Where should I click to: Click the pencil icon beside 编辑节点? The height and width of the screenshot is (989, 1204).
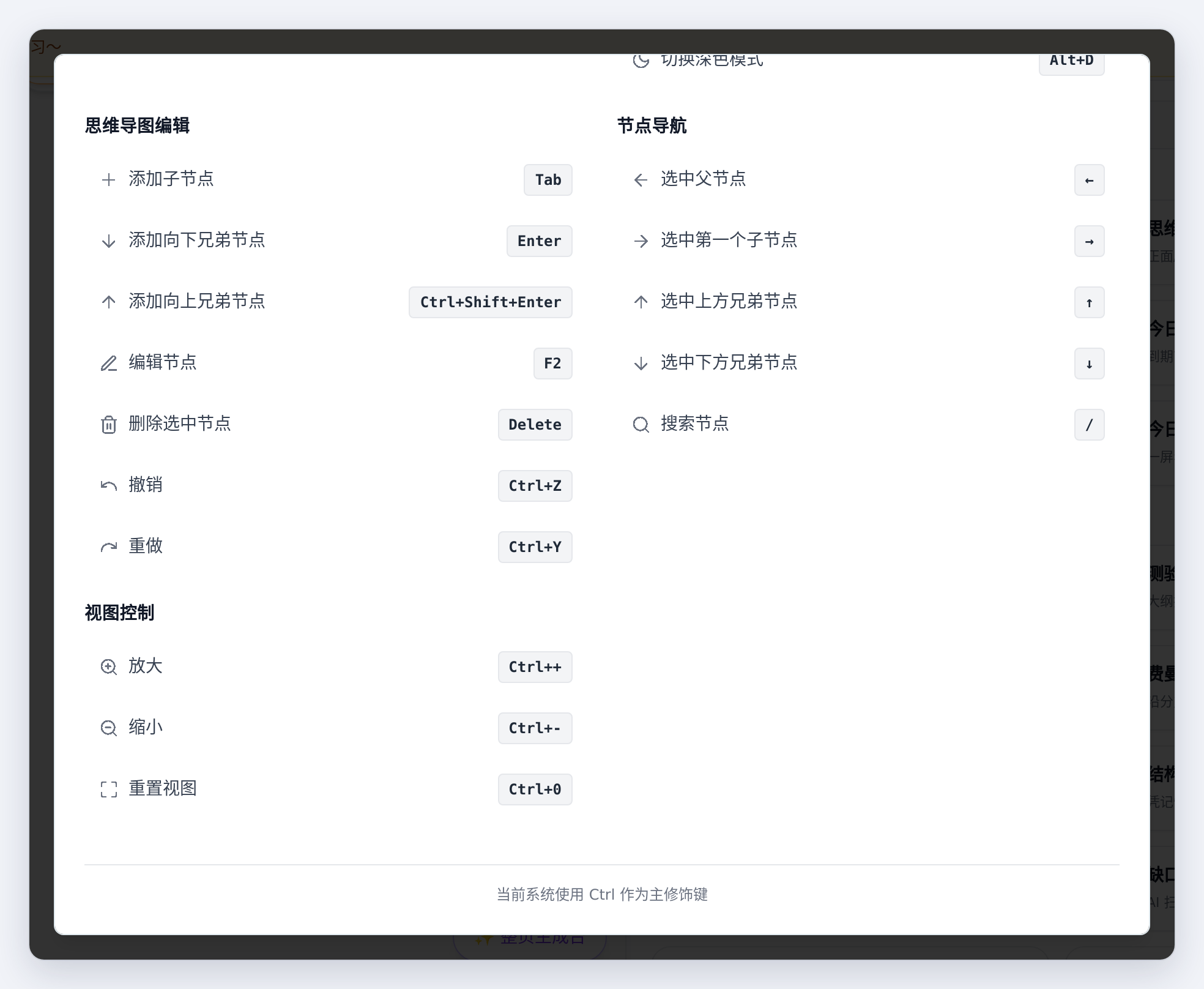pos(109,364)
